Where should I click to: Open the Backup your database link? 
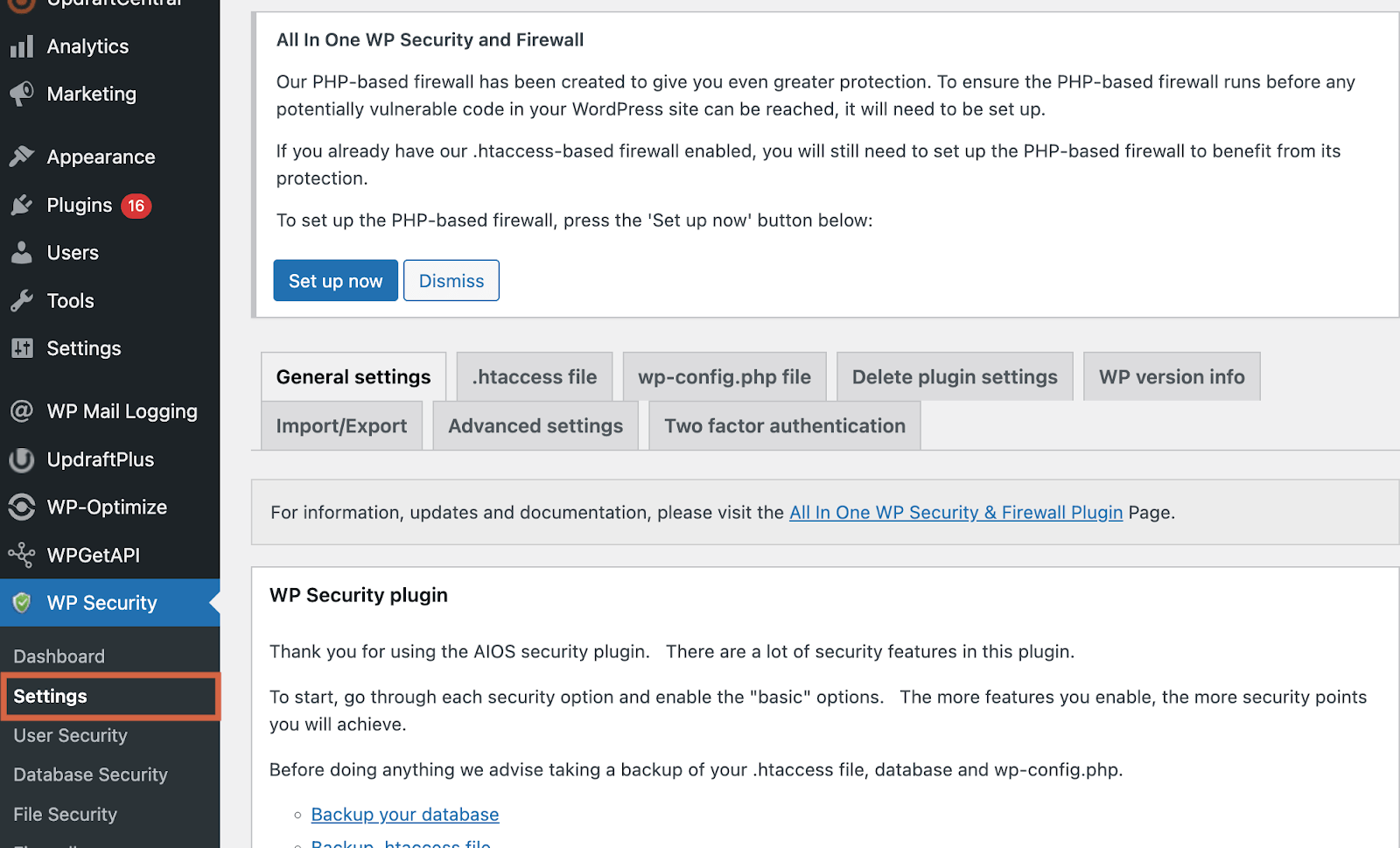click(404, 814)
